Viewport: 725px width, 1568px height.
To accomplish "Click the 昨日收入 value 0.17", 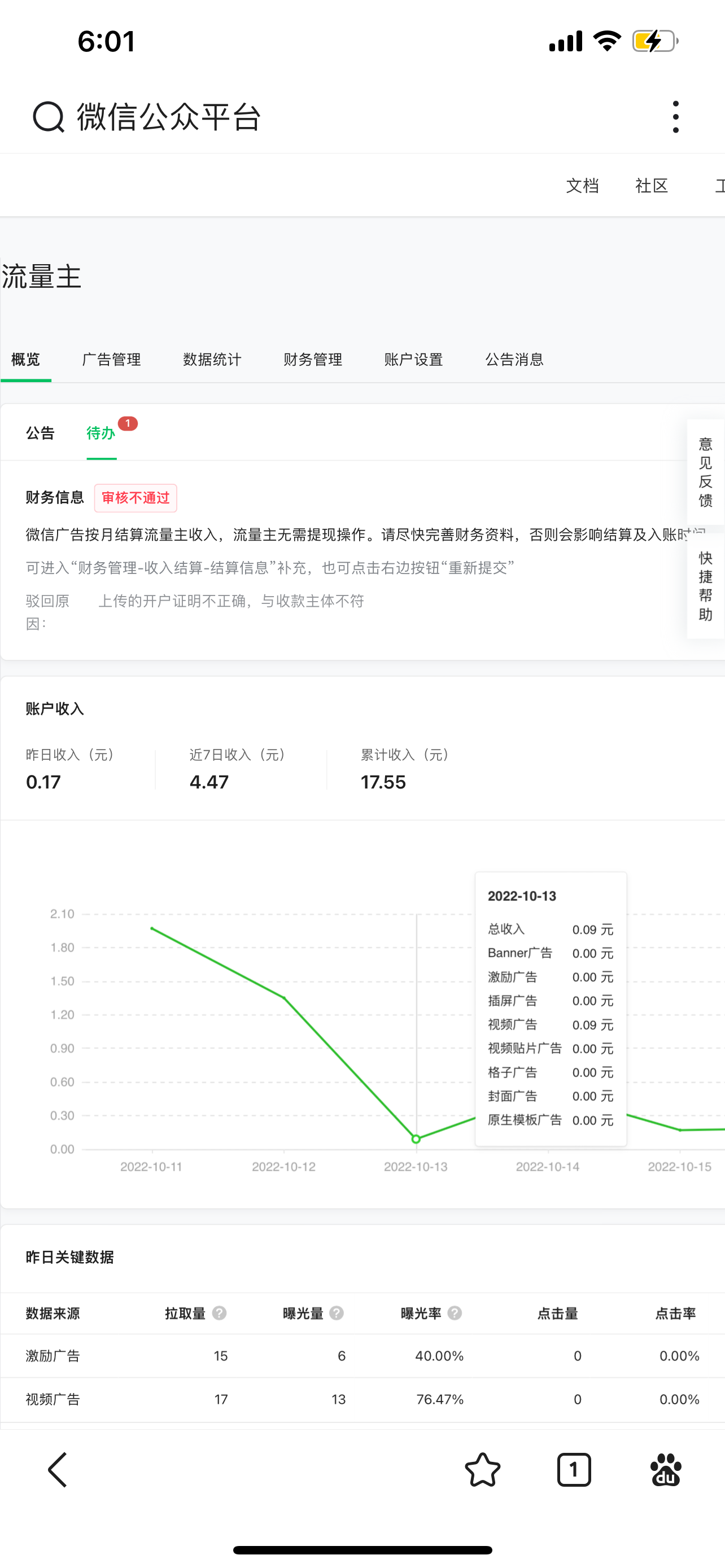I will point(43,782).
